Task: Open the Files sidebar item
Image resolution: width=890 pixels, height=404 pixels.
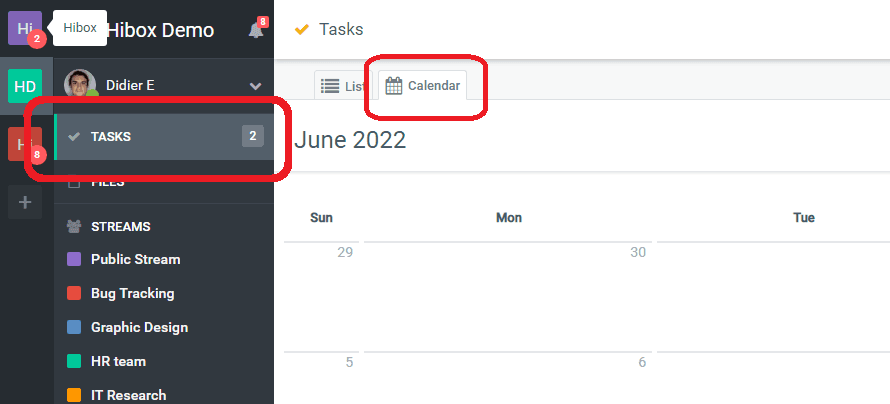Action: [x=107, y=183]
